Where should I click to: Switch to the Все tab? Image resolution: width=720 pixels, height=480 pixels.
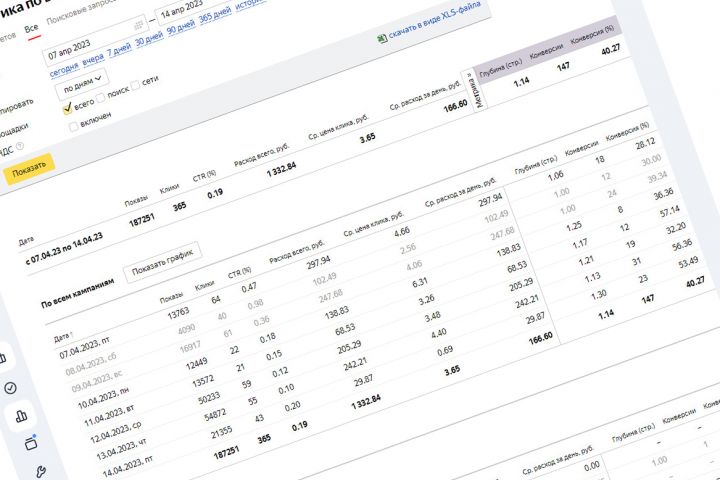(x=31, y=29)
